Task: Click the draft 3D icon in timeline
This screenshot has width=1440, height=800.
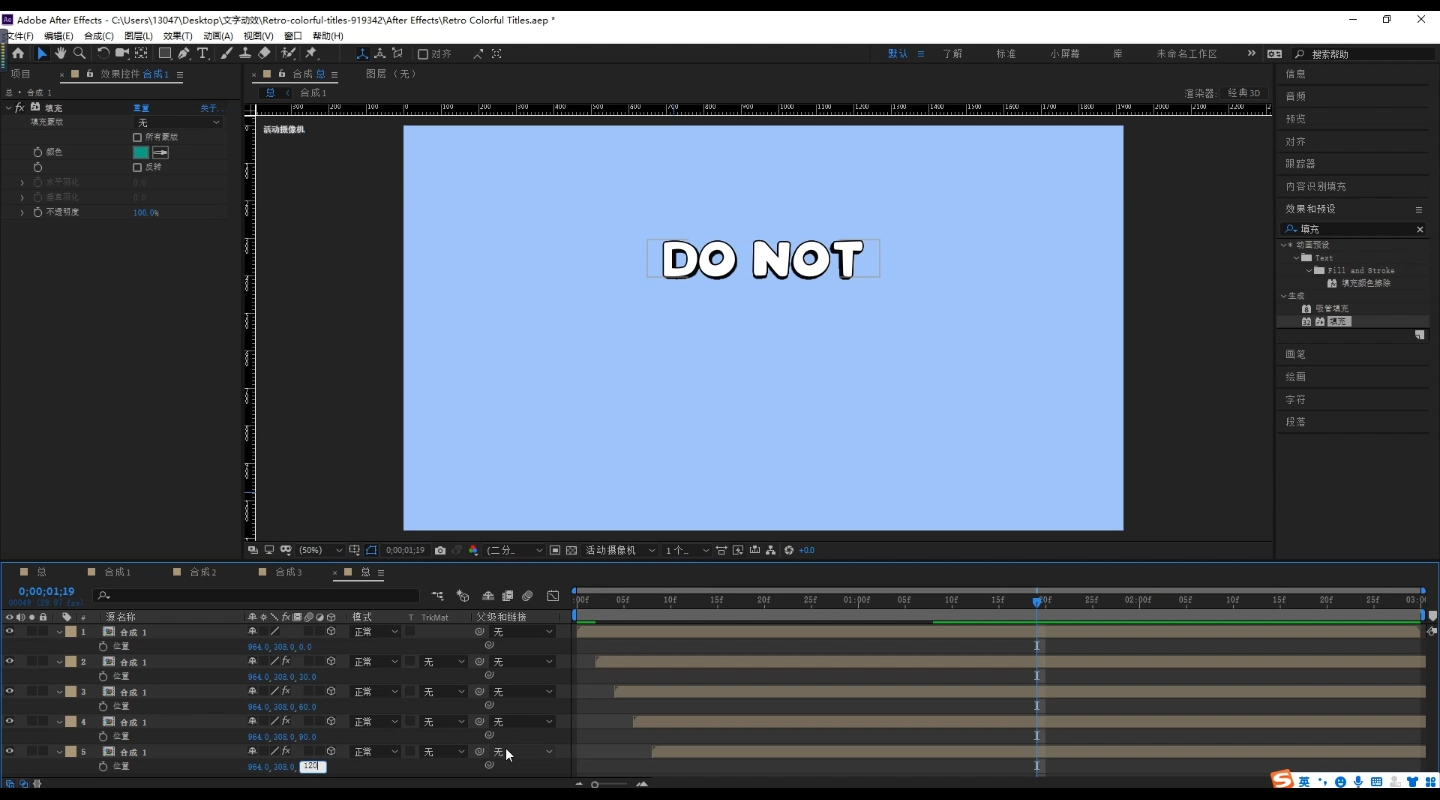Action: click(463, 596)
